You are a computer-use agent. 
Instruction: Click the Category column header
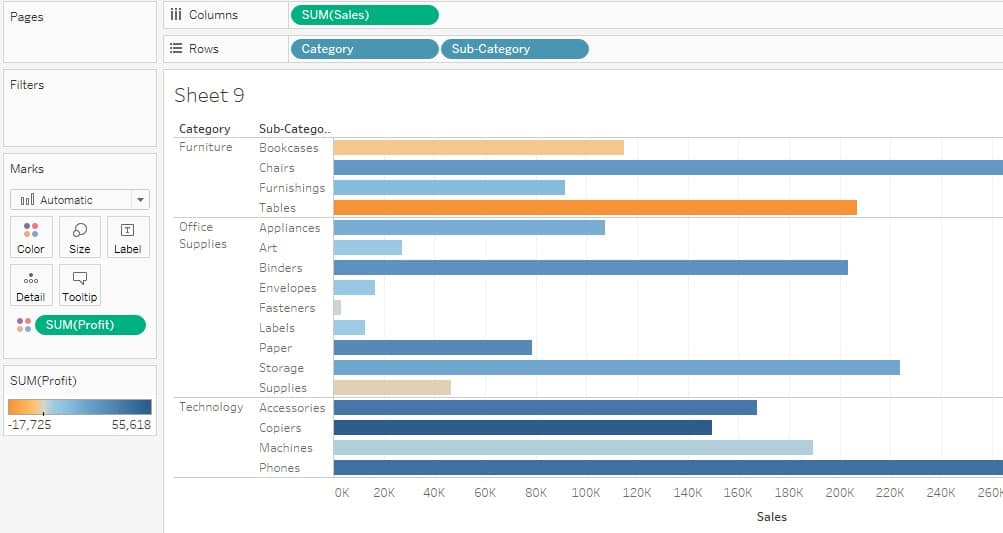point(204,129)
